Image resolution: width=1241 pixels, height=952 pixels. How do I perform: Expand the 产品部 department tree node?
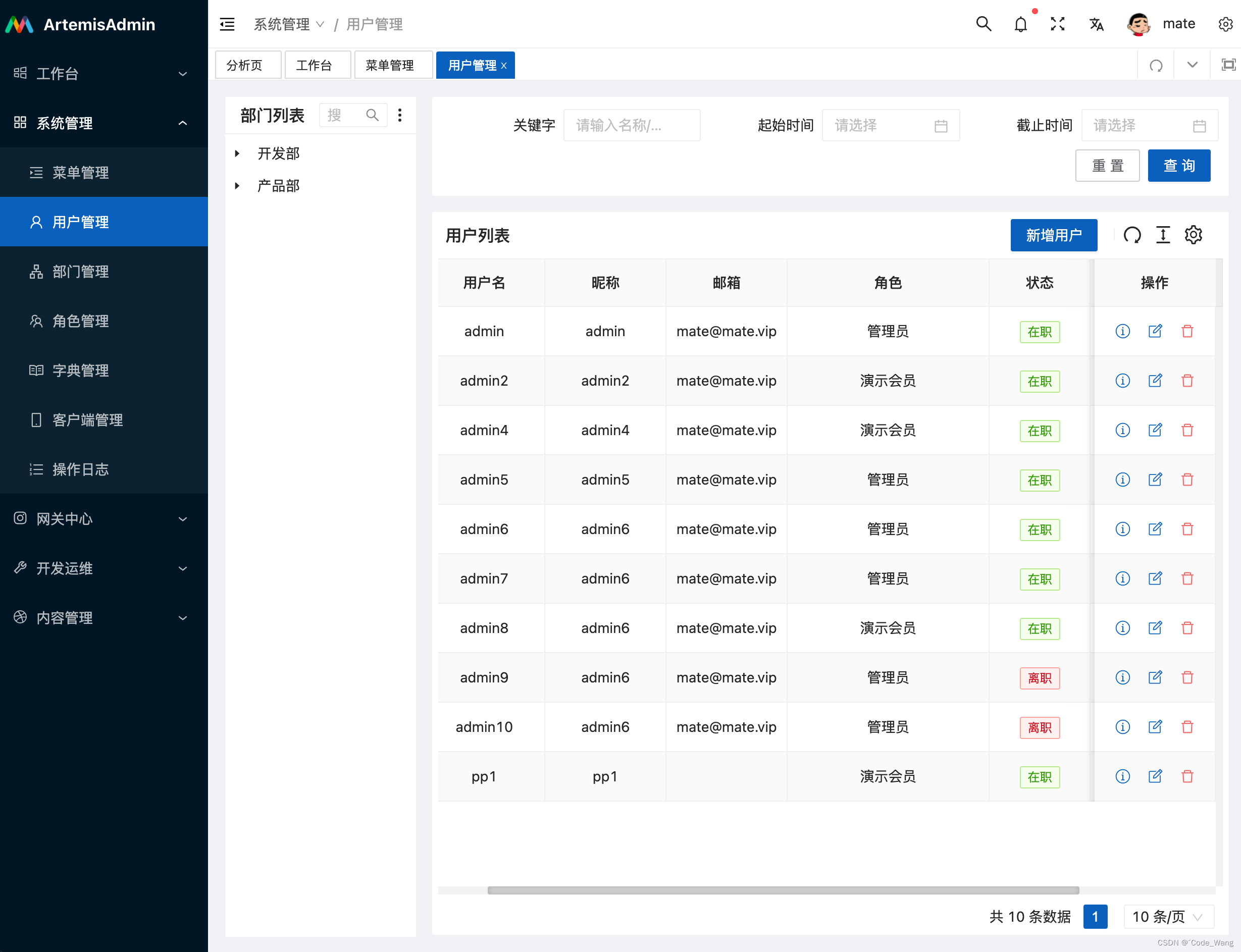pyautogui.click(x=237, y=186)
